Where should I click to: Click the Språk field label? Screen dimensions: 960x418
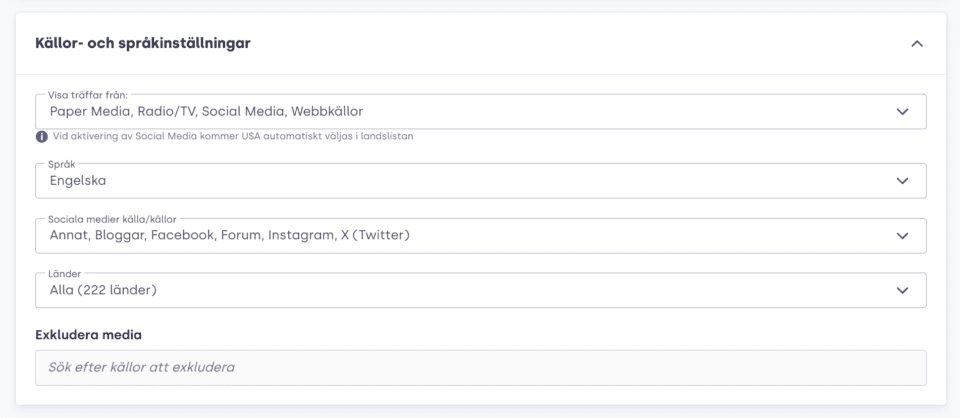coord(62,165)
